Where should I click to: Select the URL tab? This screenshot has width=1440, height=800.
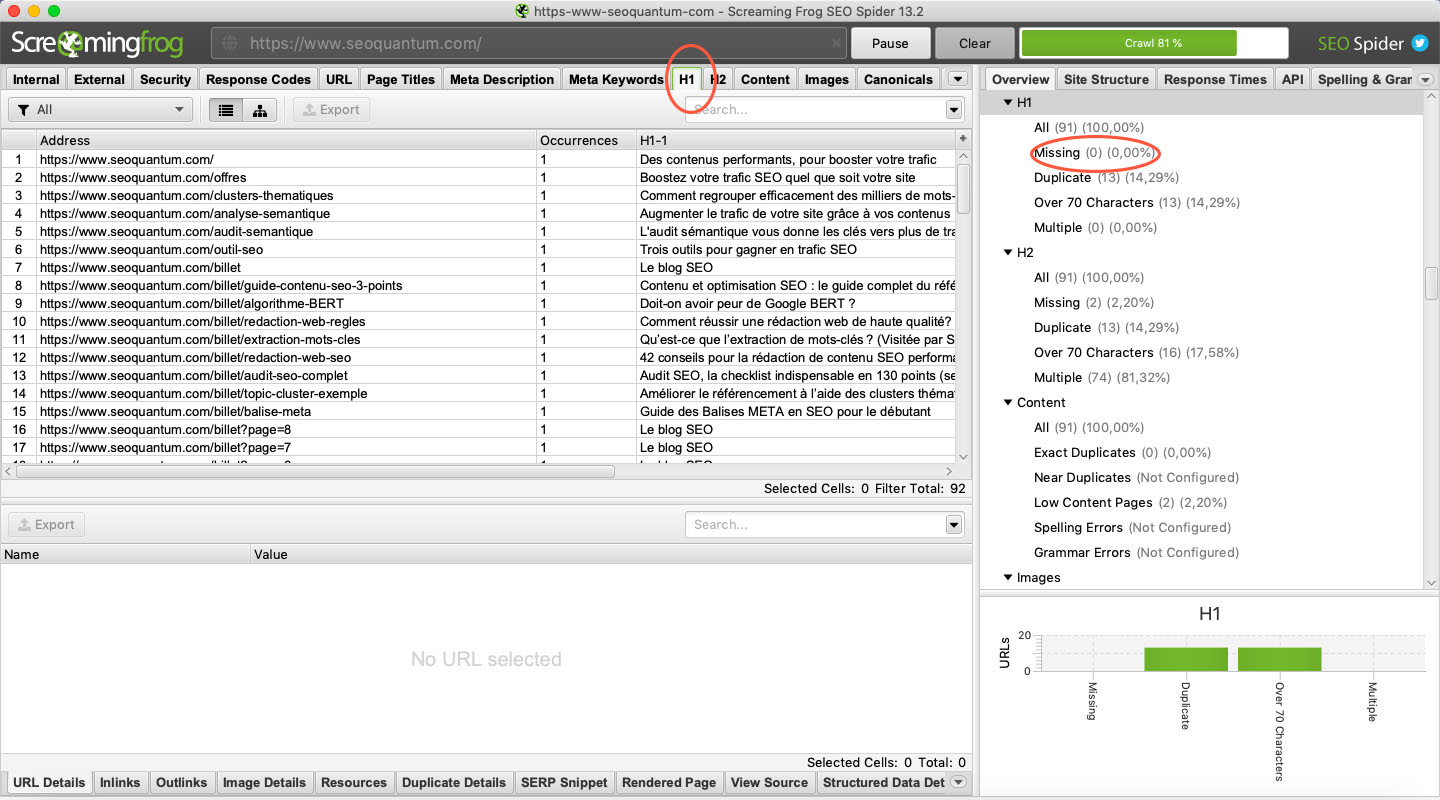[x=339, y=79]
